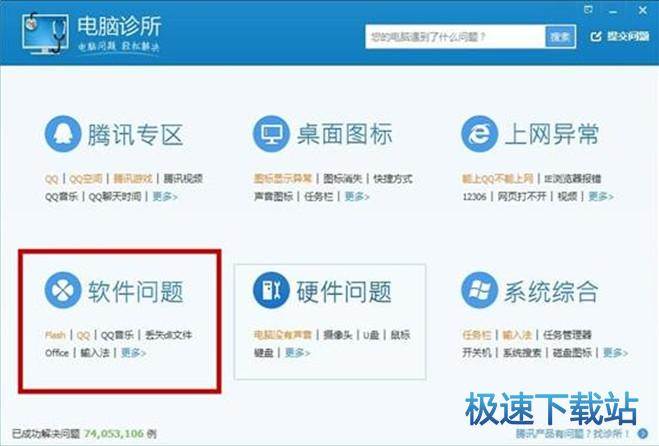The width and height of the screenshot is (659, 446).
Task: Open 丢失dll文件 link
Action: [x=168, y=335]
